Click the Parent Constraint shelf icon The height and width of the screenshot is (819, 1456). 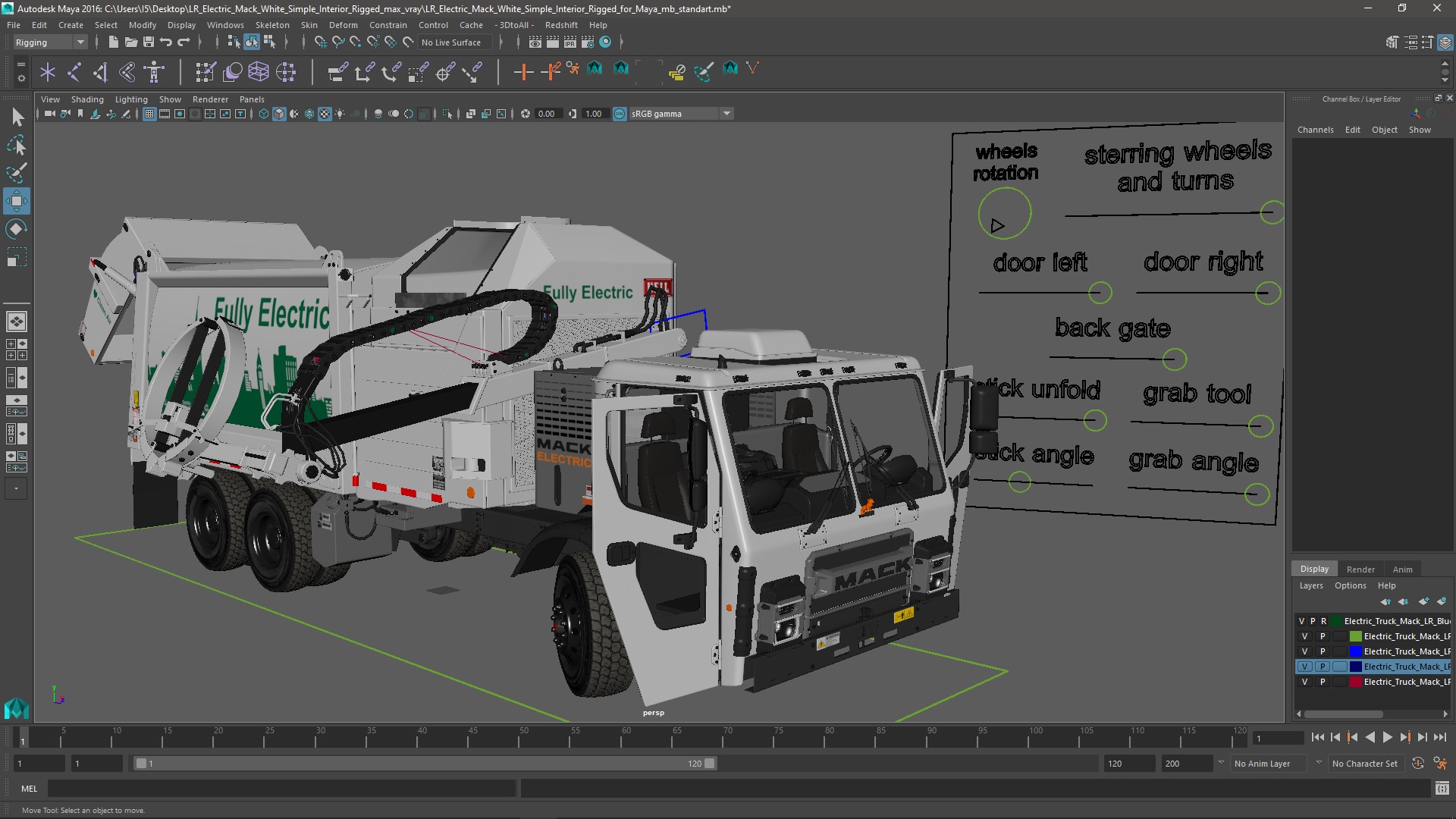point(337,72)
